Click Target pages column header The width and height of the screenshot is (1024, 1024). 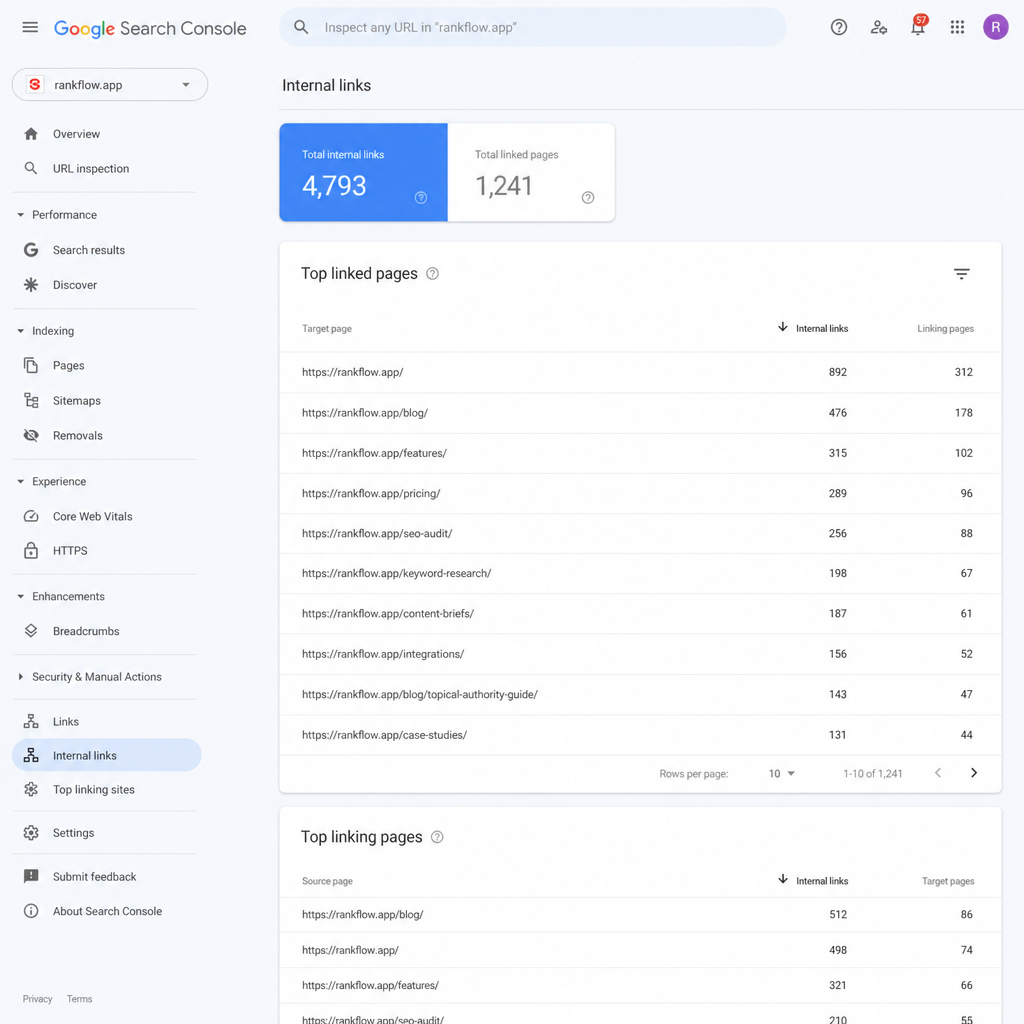coord(948,881)
